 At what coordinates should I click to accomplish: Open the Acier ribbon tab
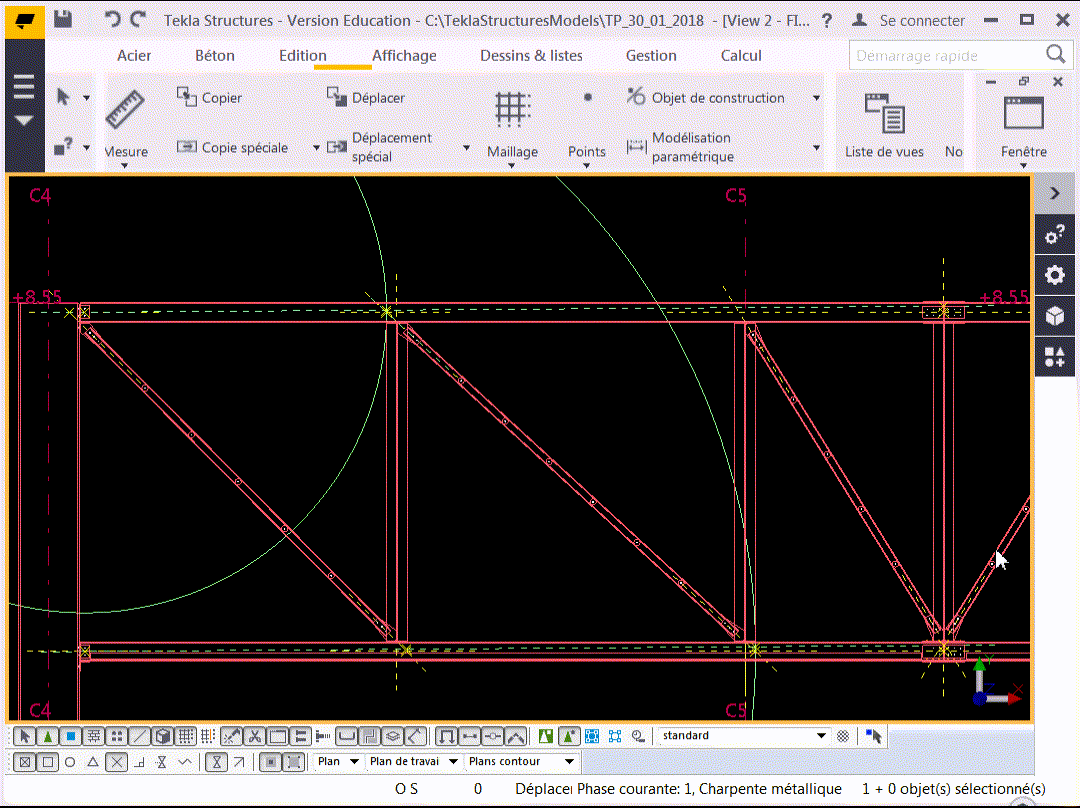point(134,56)
